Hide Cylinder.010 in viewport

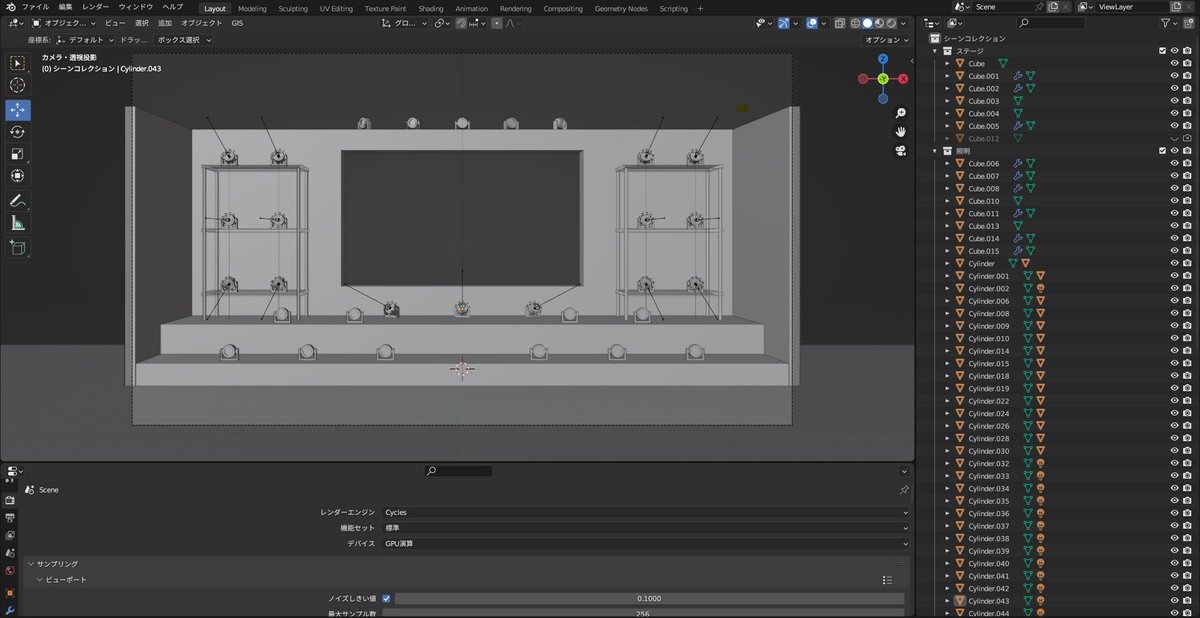pos(1175,338)
